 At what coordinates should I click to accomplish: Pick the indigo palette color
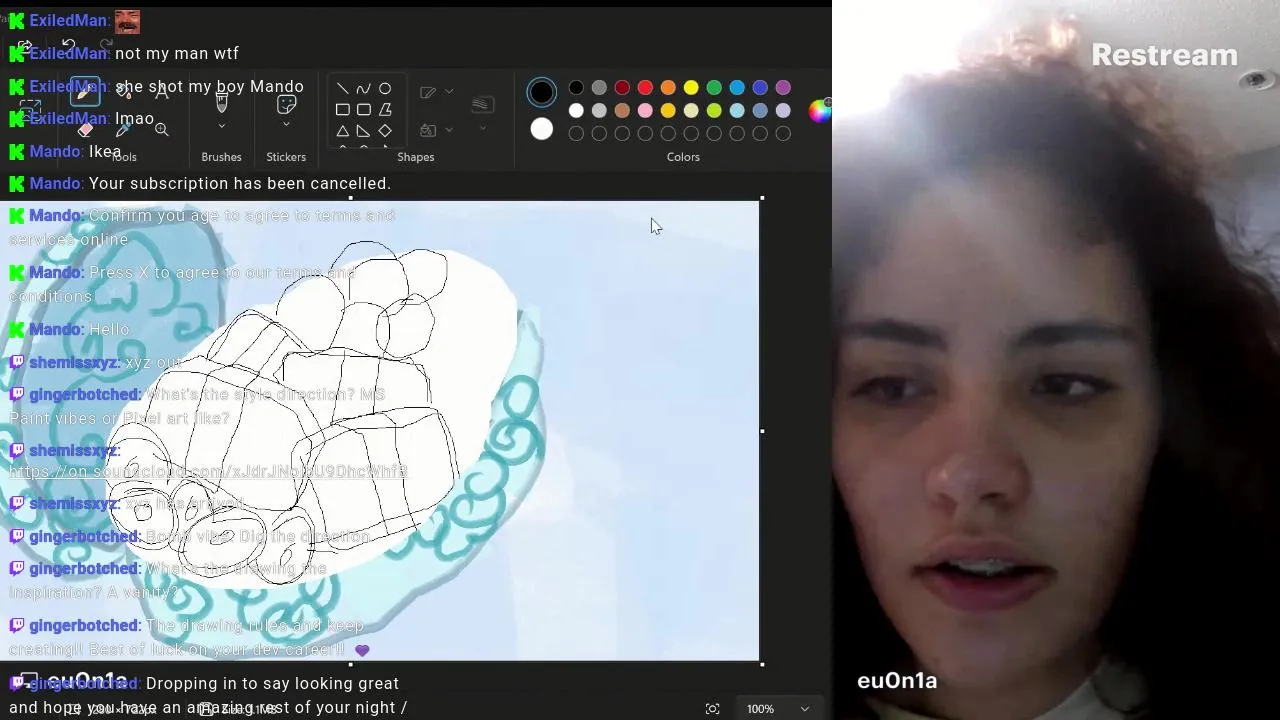pos(760,89)
